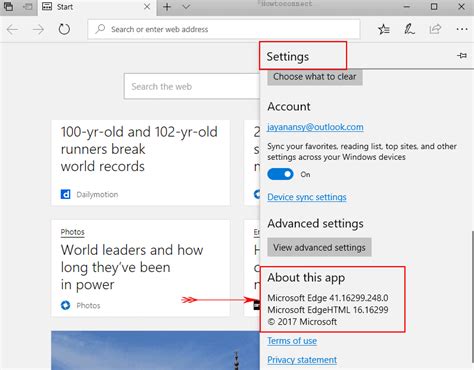Expand the tab previews chevron

186,7
